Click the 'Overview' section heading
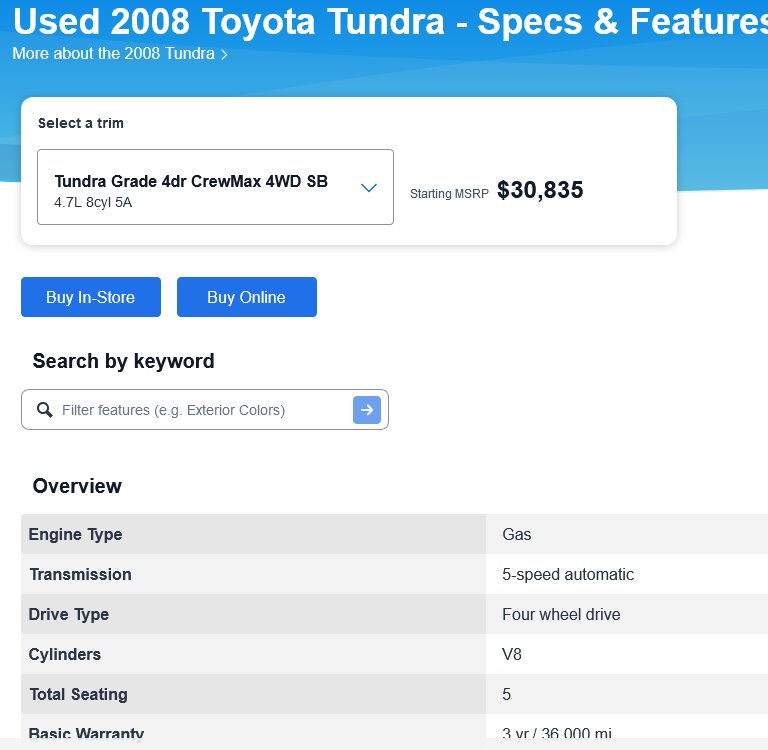This screenshot has width=768, height=750. 77,486
